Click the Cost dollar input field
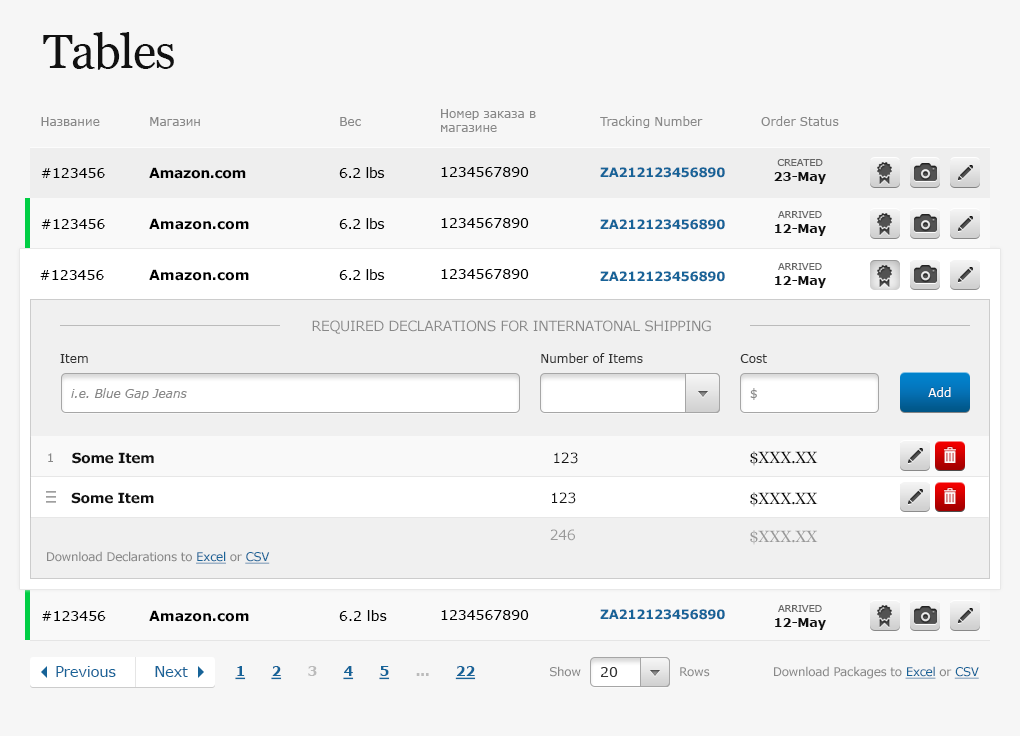Screen dimensions: 1020x736 pos(809,393)
